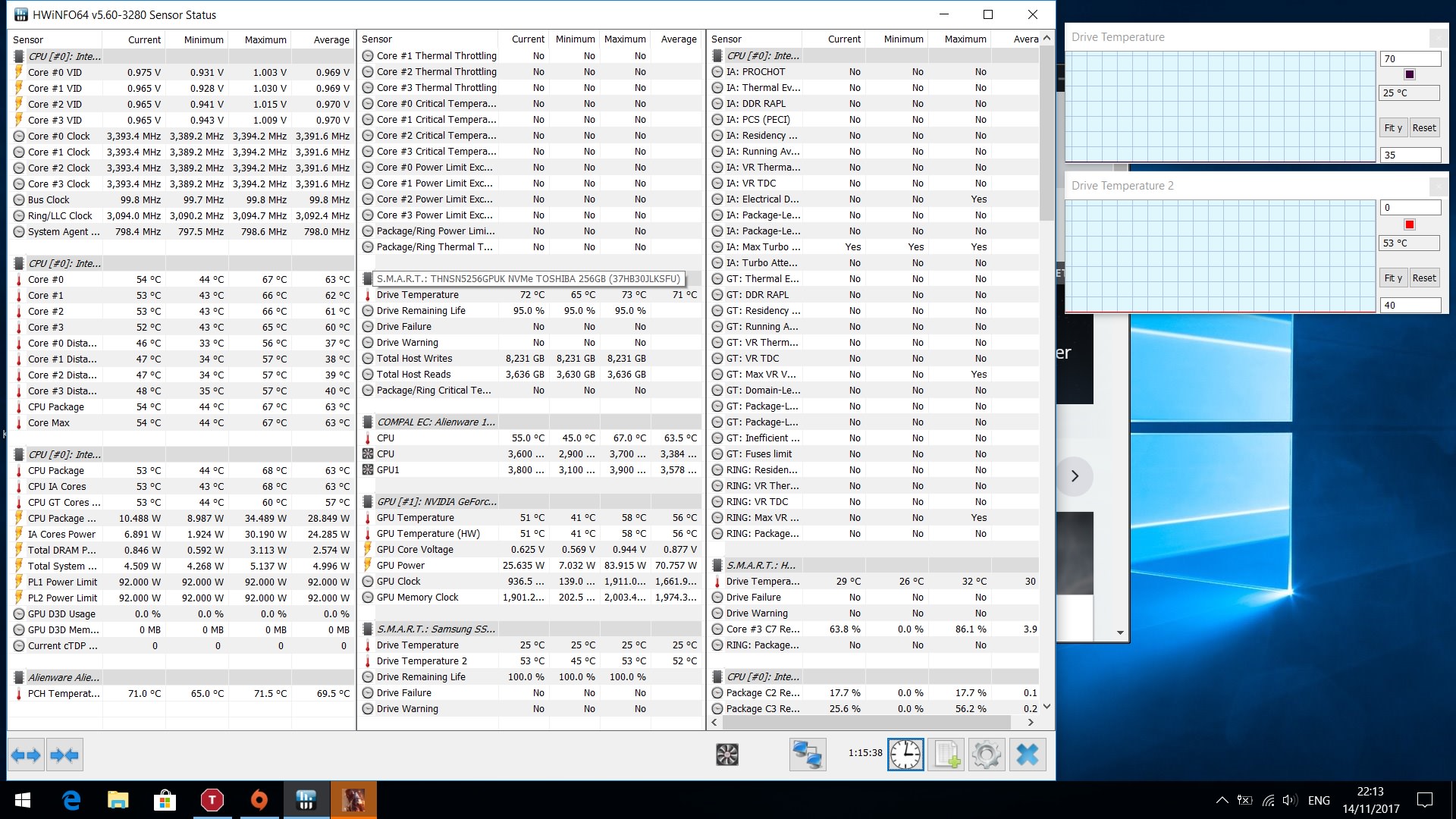Launch Microsoft Edge from taskbar

click(71, 800)
